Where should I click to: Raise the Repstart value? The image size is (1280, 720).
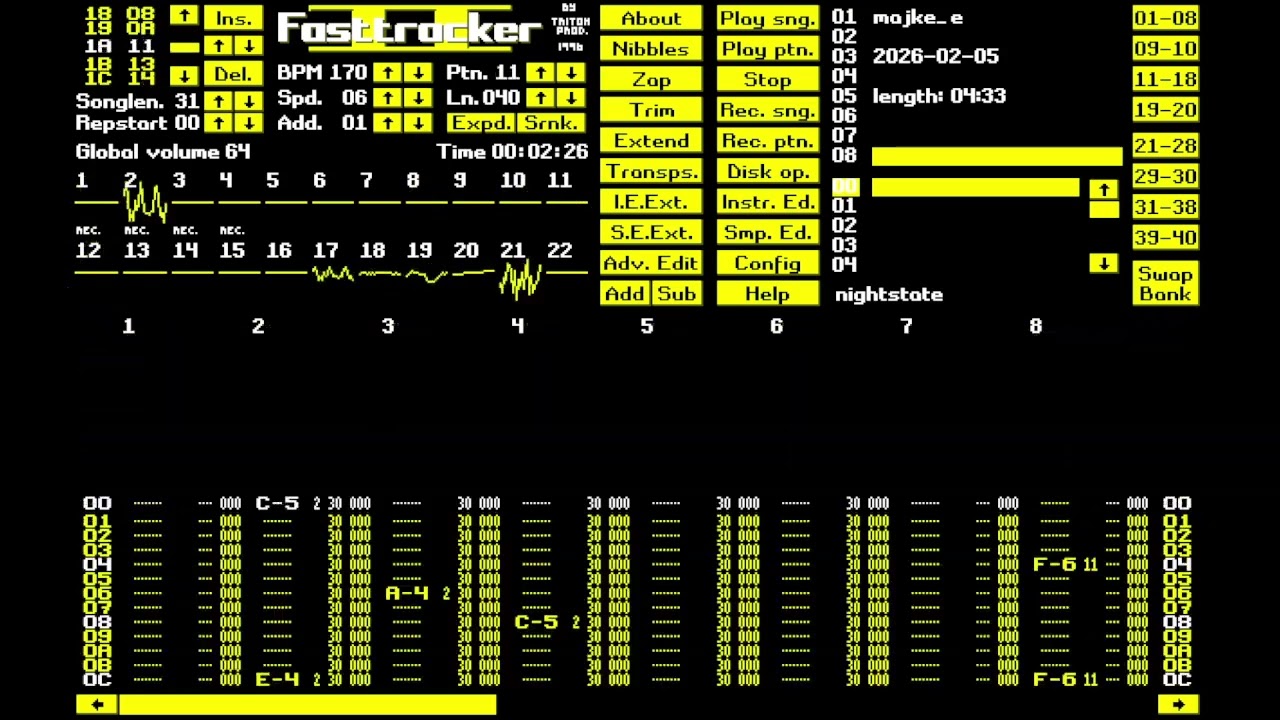(x=219, y=123)
